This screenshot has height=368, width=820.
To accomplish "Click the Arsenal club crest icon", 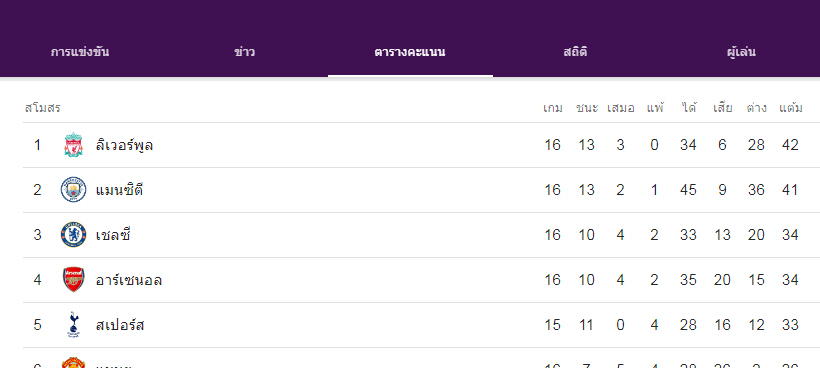I will (73, 280).
